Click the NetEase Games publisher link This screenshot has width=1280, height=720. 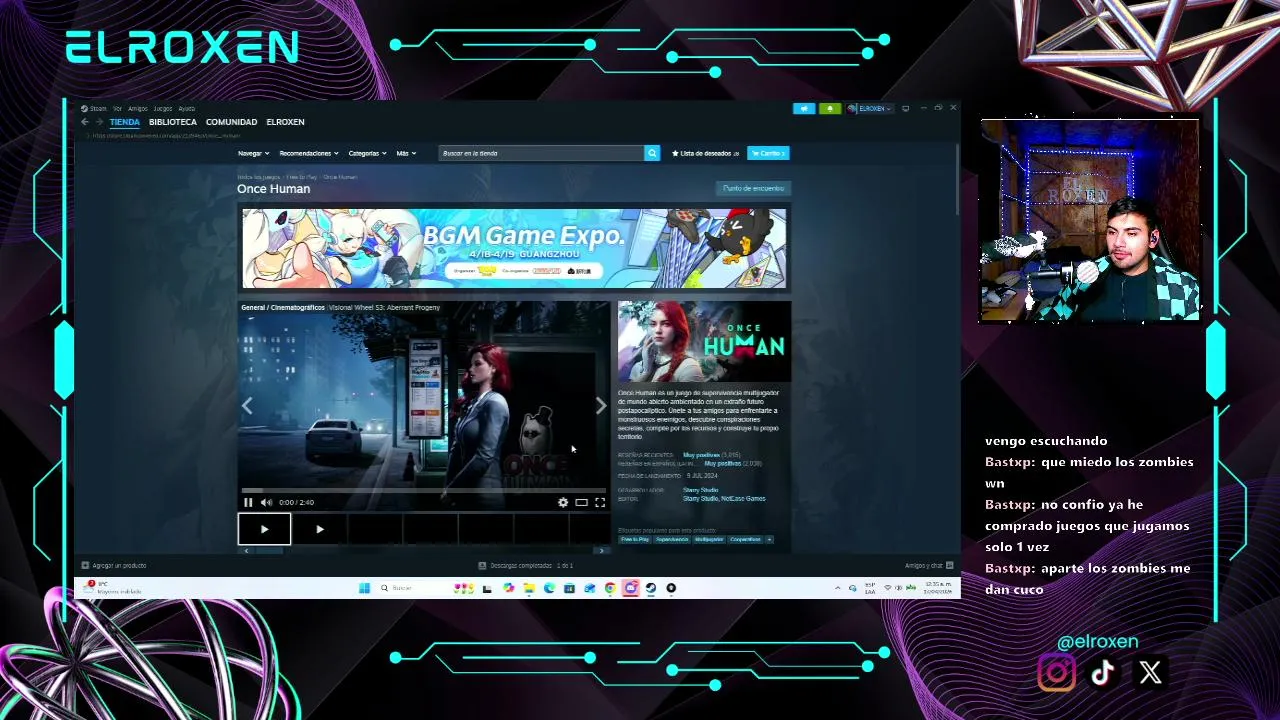743,498
